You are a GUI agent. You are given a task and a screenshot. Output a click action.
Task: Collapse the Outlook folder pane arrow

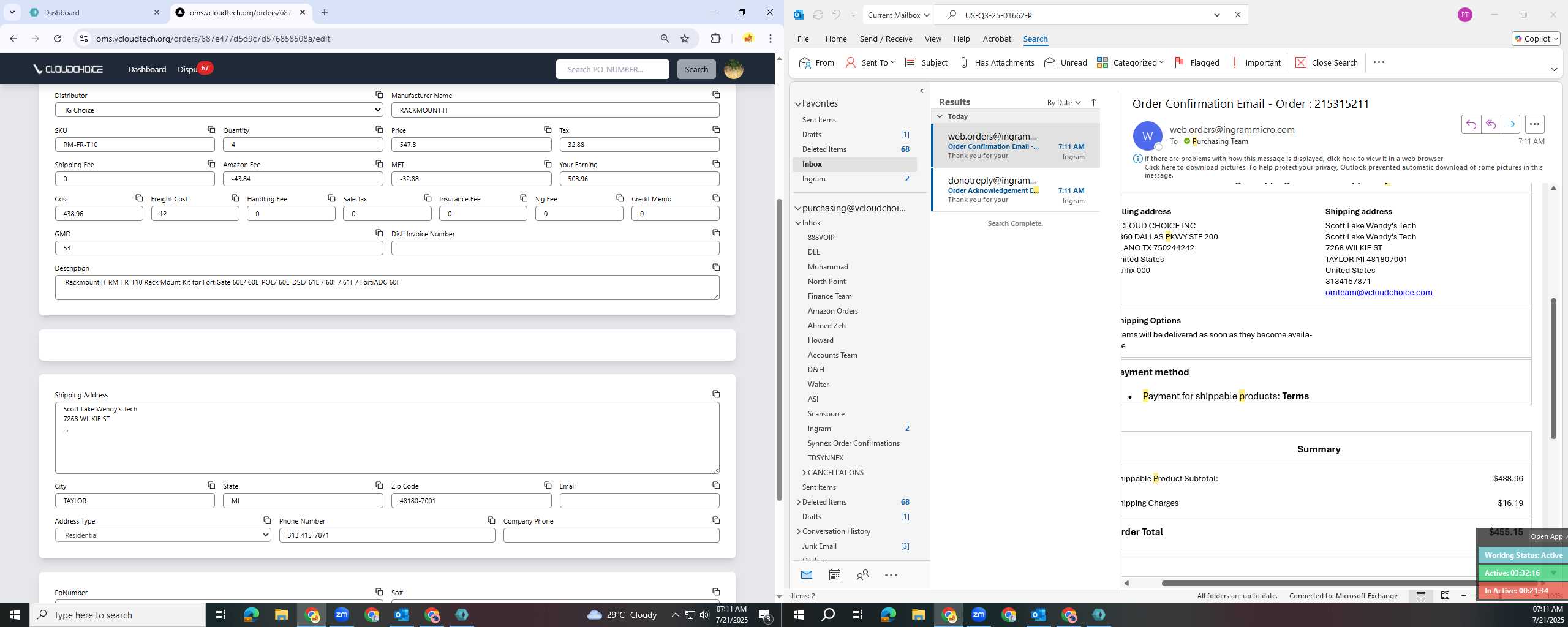coord(922,91)
